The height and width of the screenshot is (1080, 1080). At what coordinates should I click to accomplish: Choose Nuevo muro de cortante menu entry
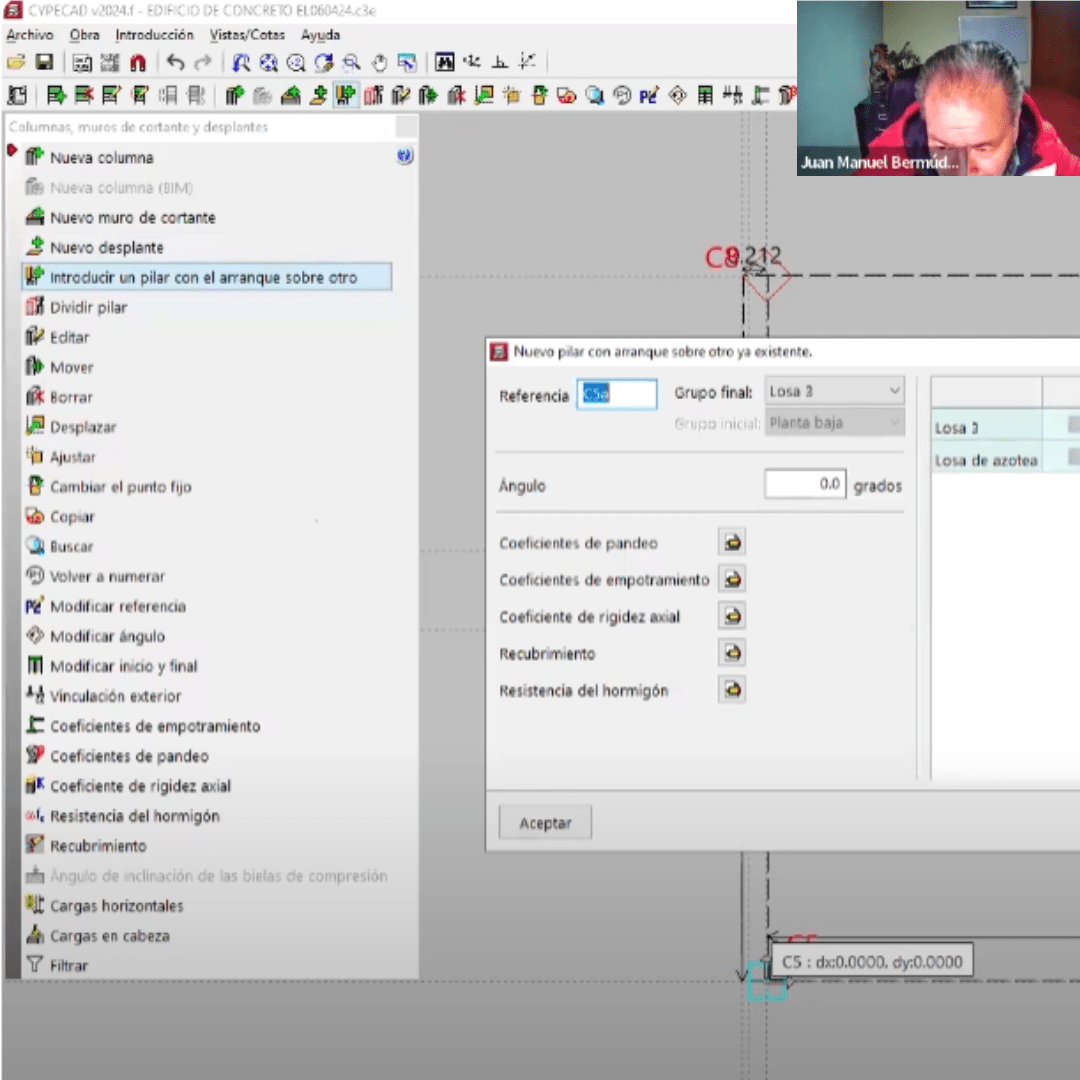coord(132,217)
